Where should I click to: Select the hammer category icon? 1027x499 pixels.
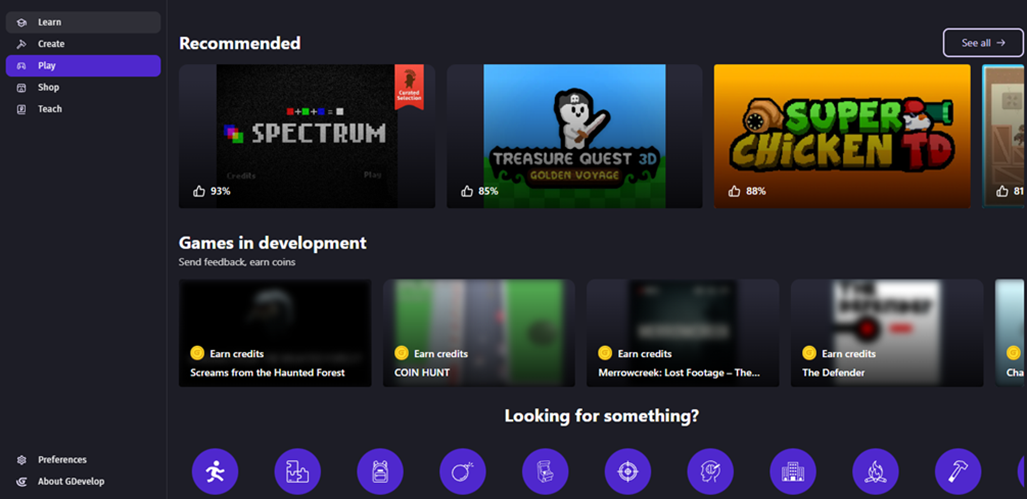958,471
